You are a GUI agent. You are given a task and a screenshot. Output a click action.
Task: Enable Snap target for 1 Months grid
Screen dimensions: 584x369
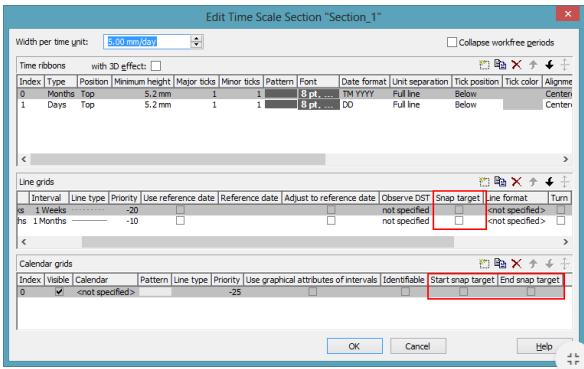[x=459, y=221]
